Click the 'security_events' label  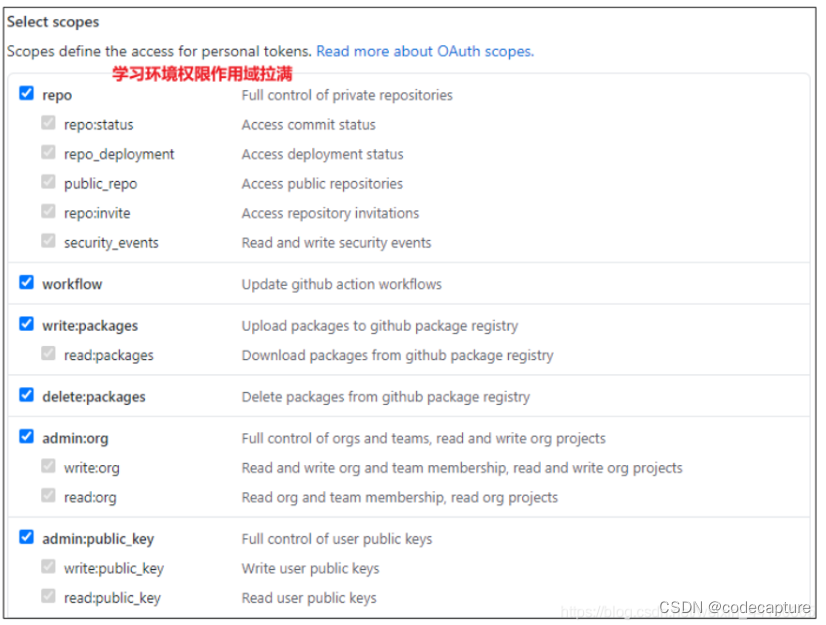tap(111, 243)
